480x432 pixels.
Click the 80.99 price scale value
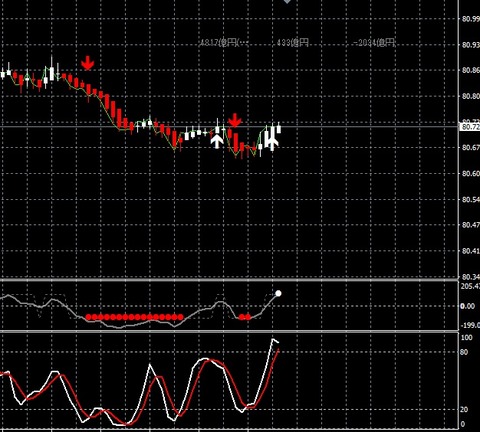[471, 19]
